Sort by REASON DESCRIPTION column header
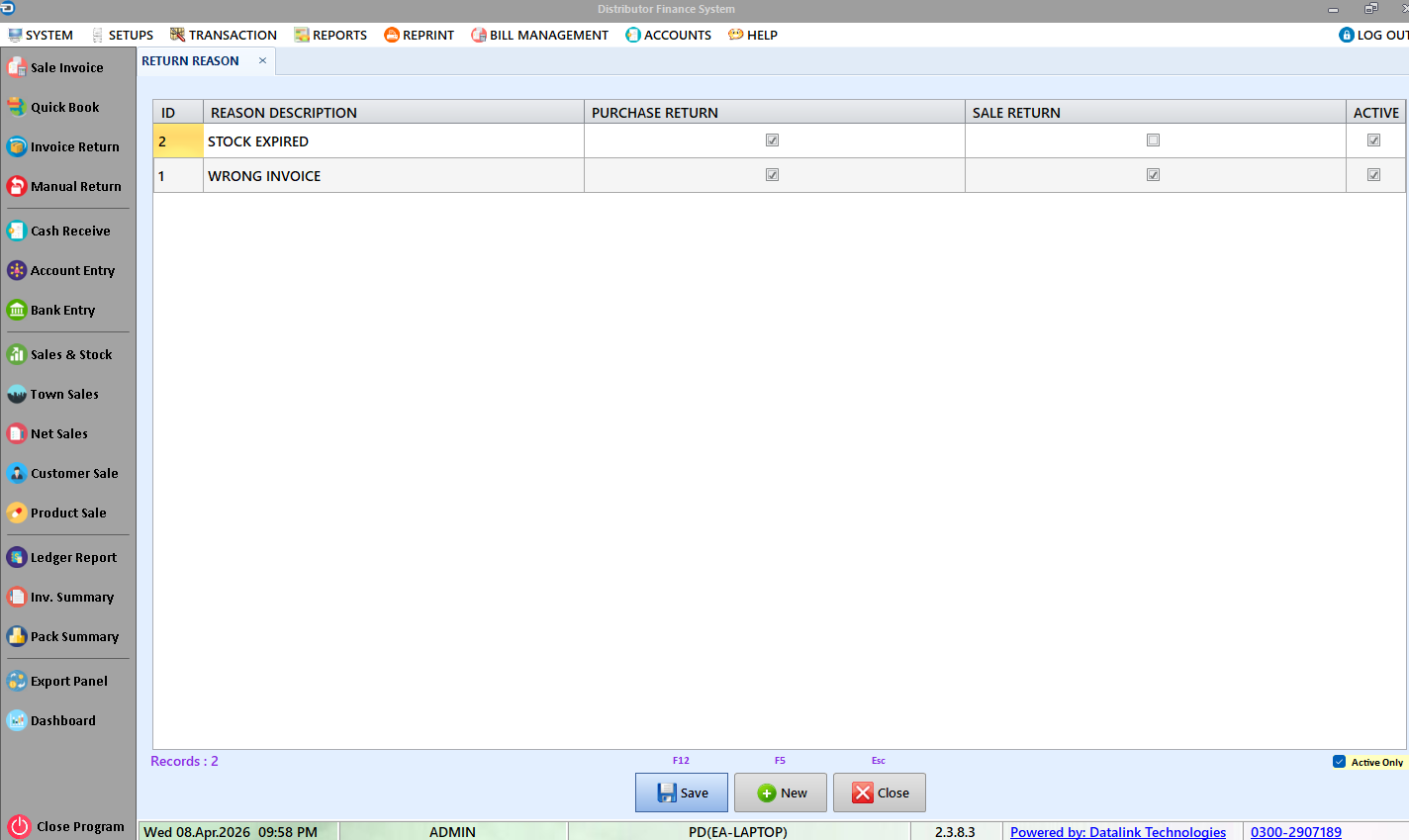1409x840 pixels. click(x=394, y=112)
